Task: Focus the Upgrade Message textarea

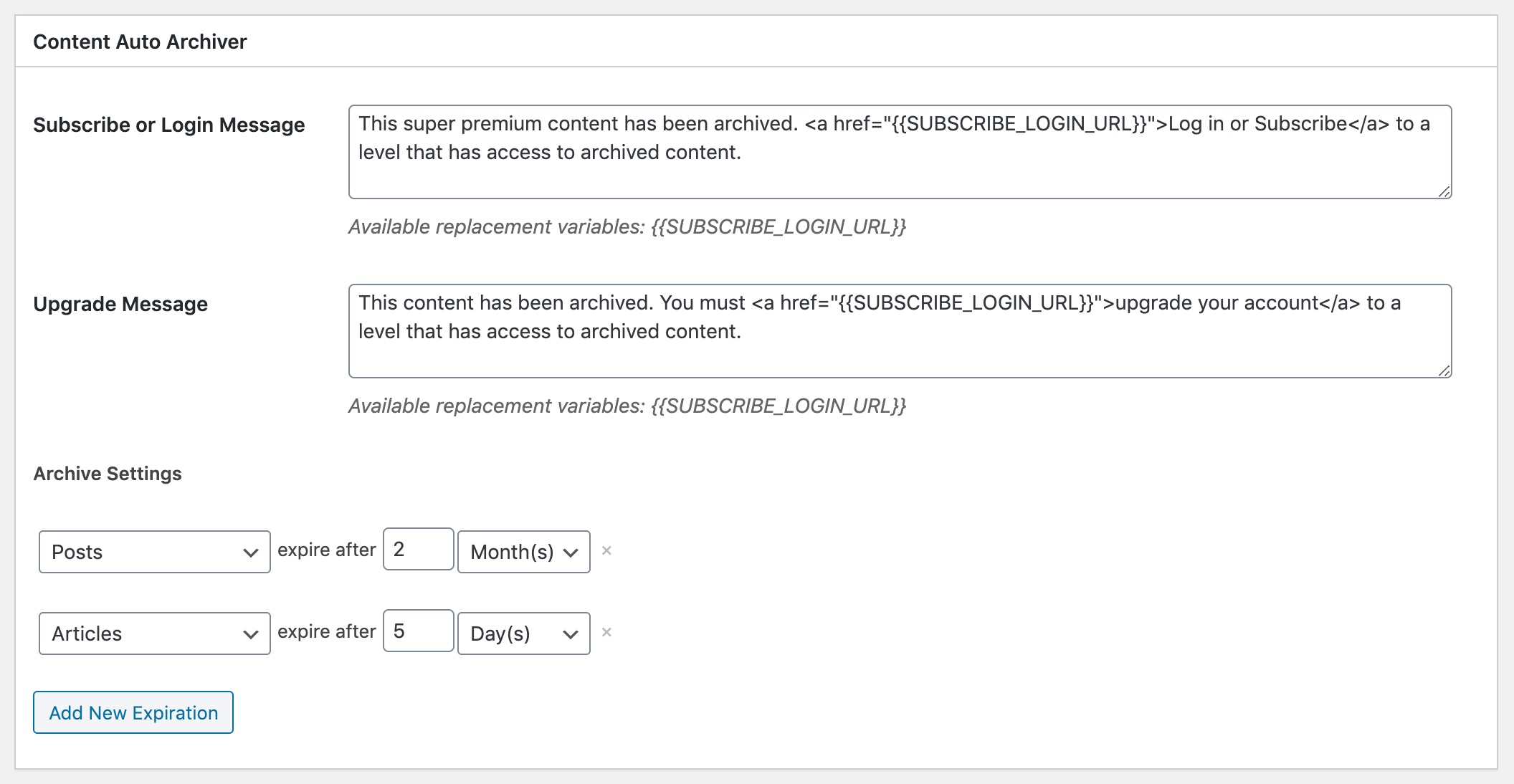Action: 900,331
